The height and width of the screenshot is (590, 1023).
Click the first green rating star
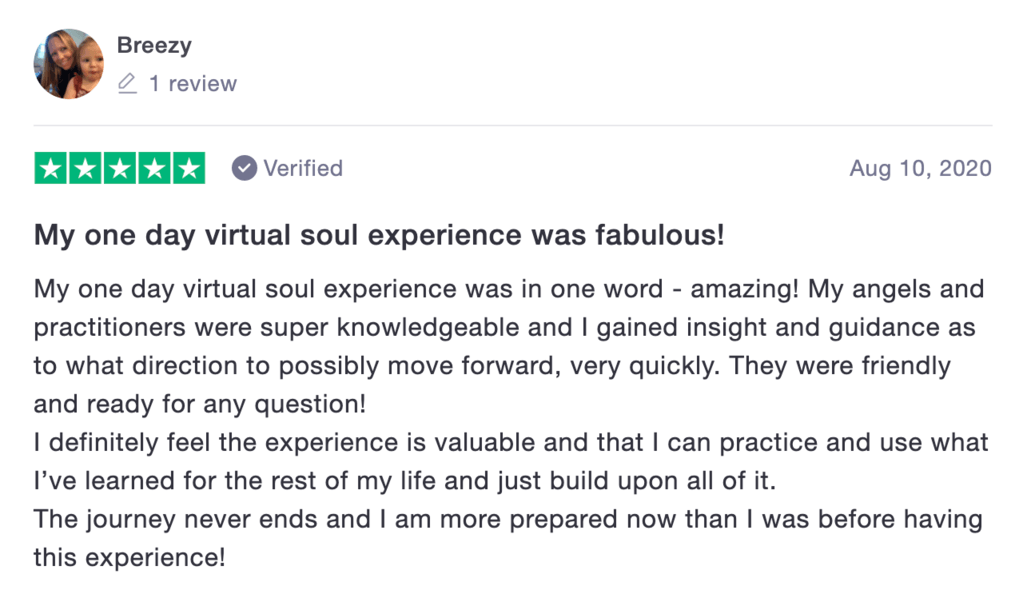51,168
